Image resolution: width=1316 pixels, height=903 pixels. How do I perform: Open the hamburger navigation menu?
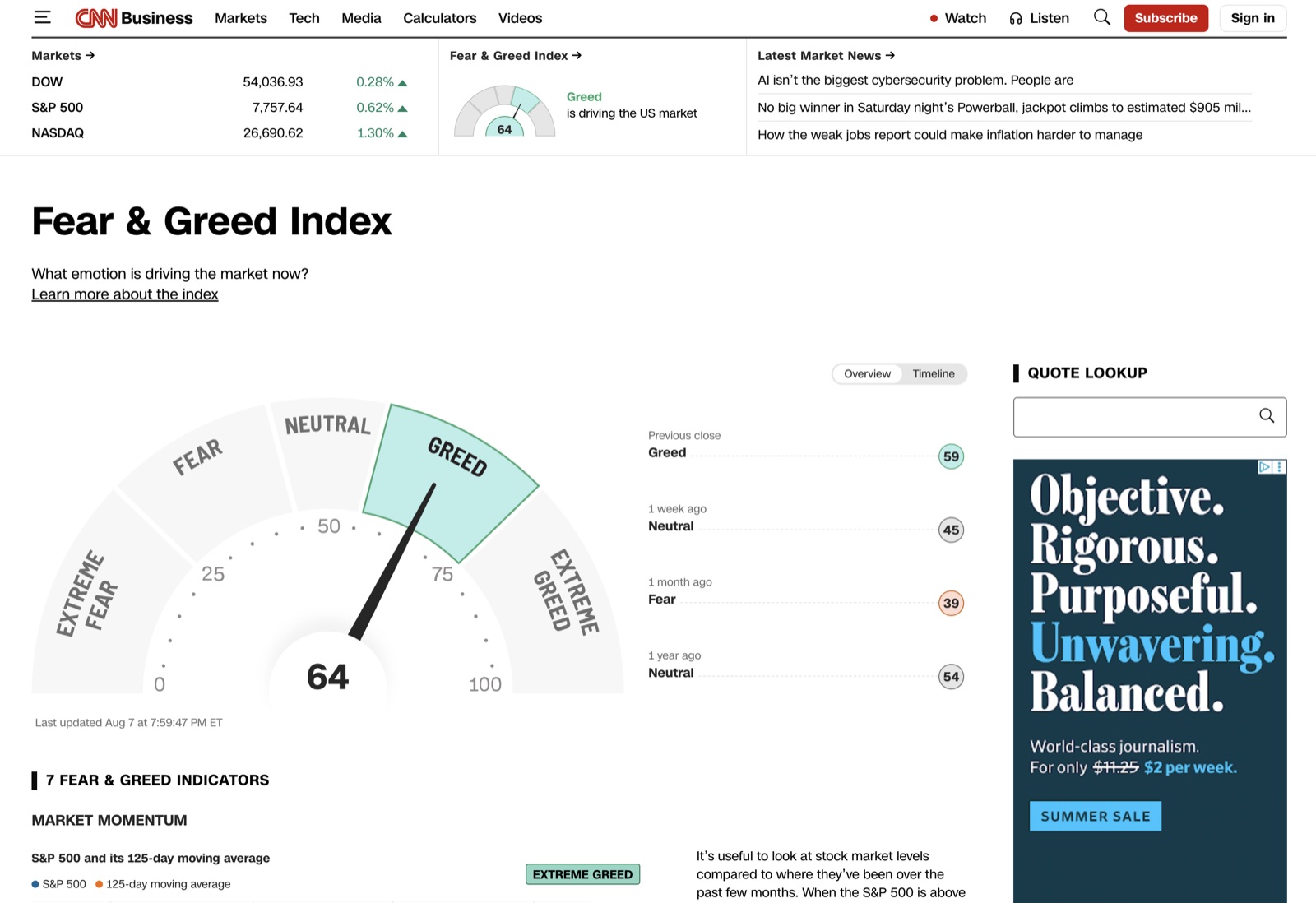click(42, 17)
